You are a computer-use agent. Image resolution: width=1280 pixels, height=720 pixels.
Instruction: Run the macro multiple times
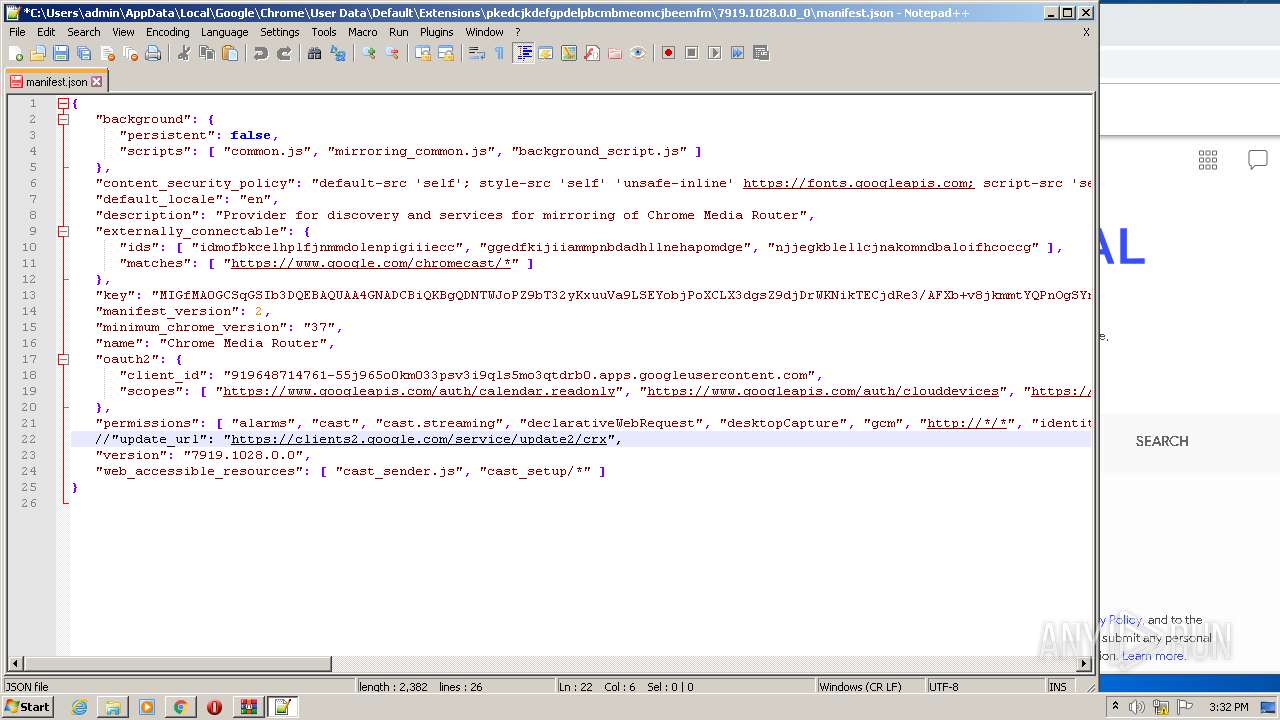click(x=738, y=53)
